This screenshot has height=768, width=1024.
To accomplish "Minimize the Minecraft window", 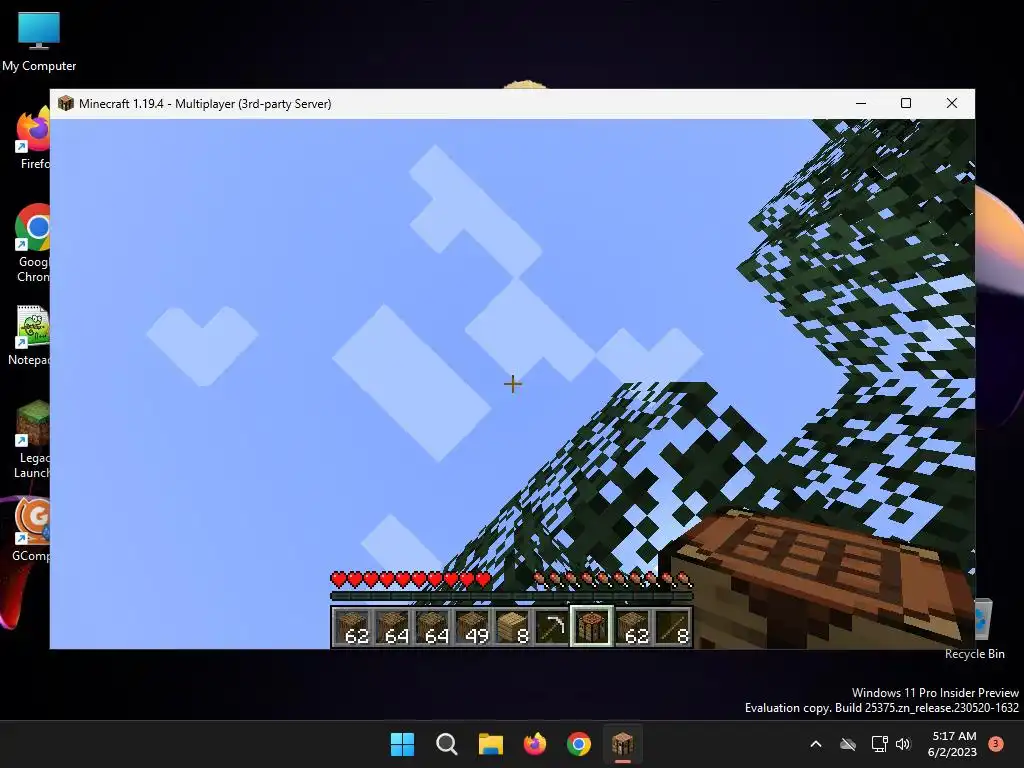I will (x=861, y=103).
